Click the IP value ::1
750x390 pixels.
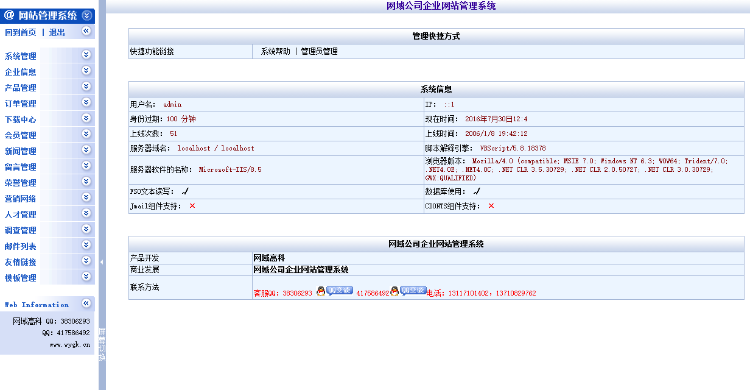point(449,104)
